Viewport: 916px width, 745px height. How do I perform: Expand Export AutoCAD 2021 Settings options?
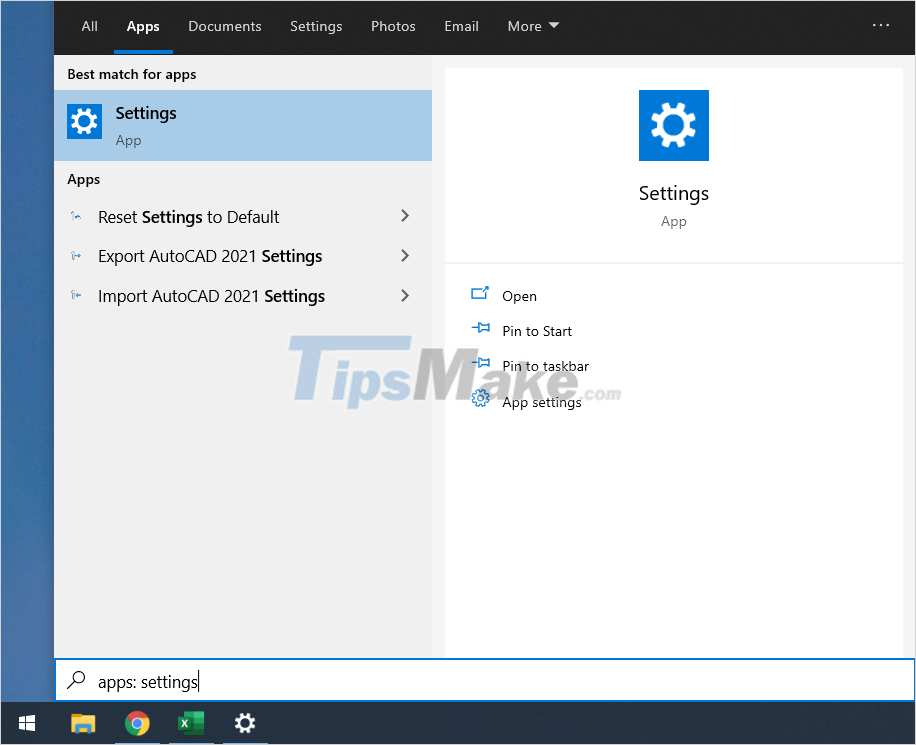tap(404, 256)
